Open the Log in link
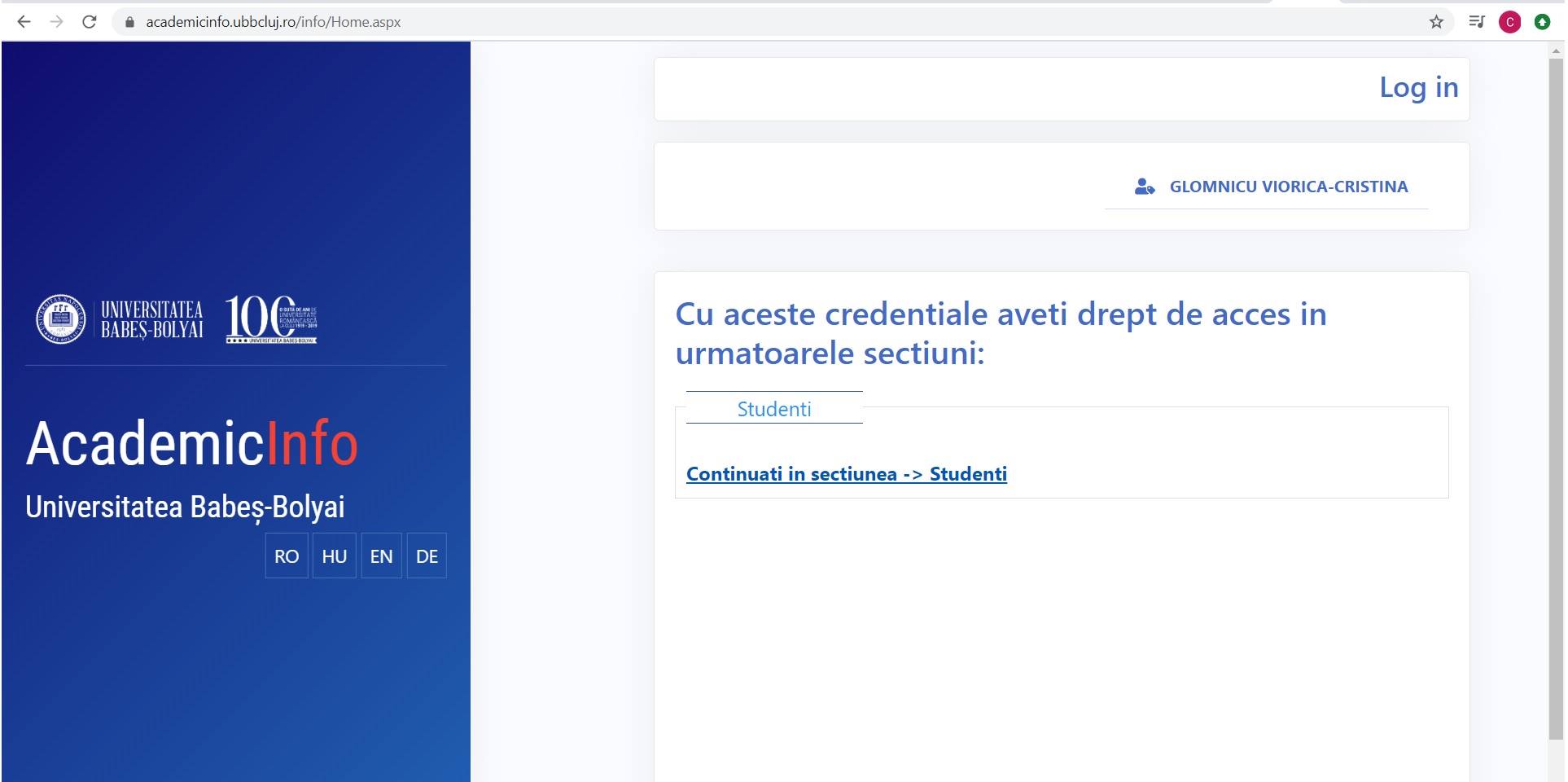This screenshot has width=1568, height=782. pos(1418,87)
